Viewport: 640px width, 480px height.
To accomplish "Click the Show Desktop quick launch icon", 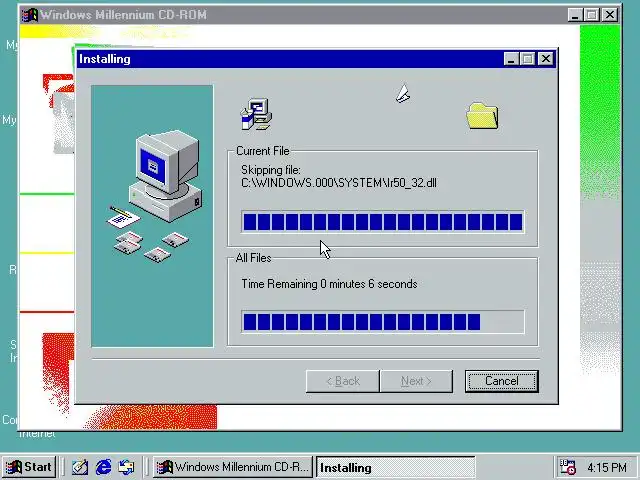I will coord(80,467).
